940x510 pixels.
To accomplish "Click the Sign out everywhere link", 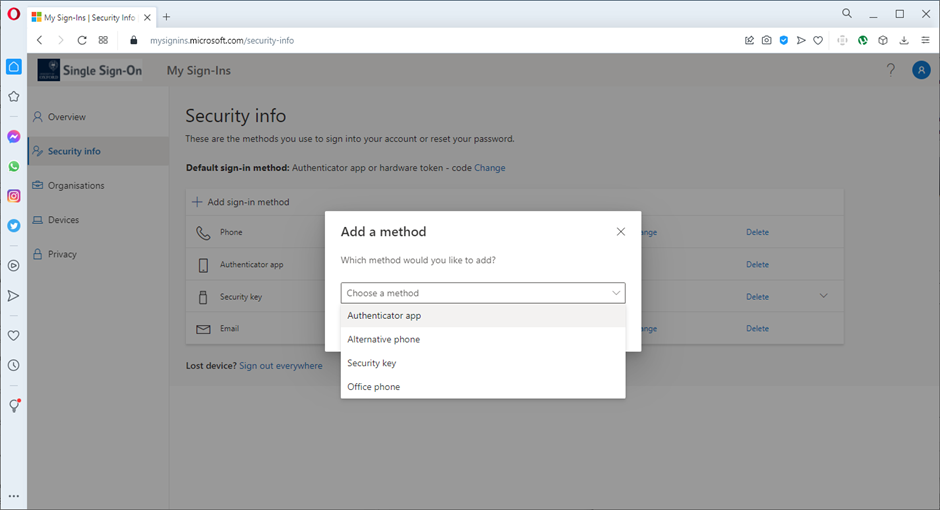I will [280, 366].
